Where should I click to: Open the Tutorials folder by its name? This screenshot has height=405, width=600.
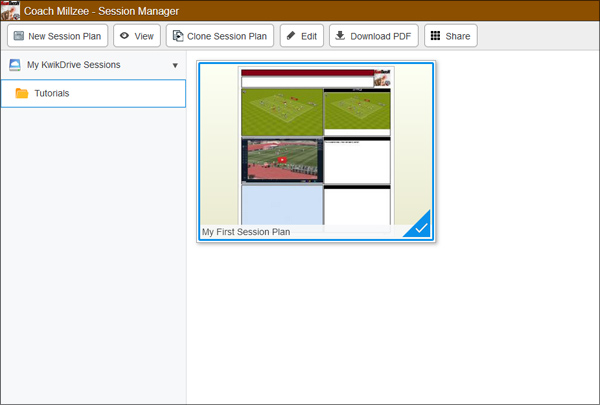[52, 94]
